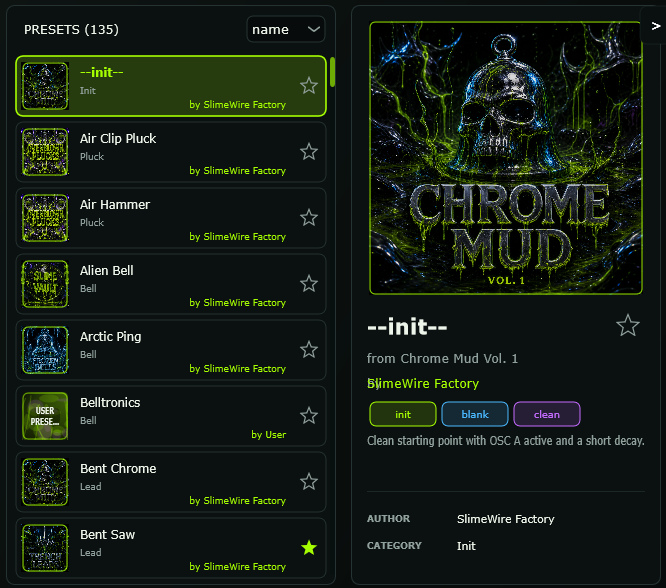Image resolution: width=666 pixels, height=588 pixels.
Task: Click the Alien Bell thumbnail
Action: [45, 284]
